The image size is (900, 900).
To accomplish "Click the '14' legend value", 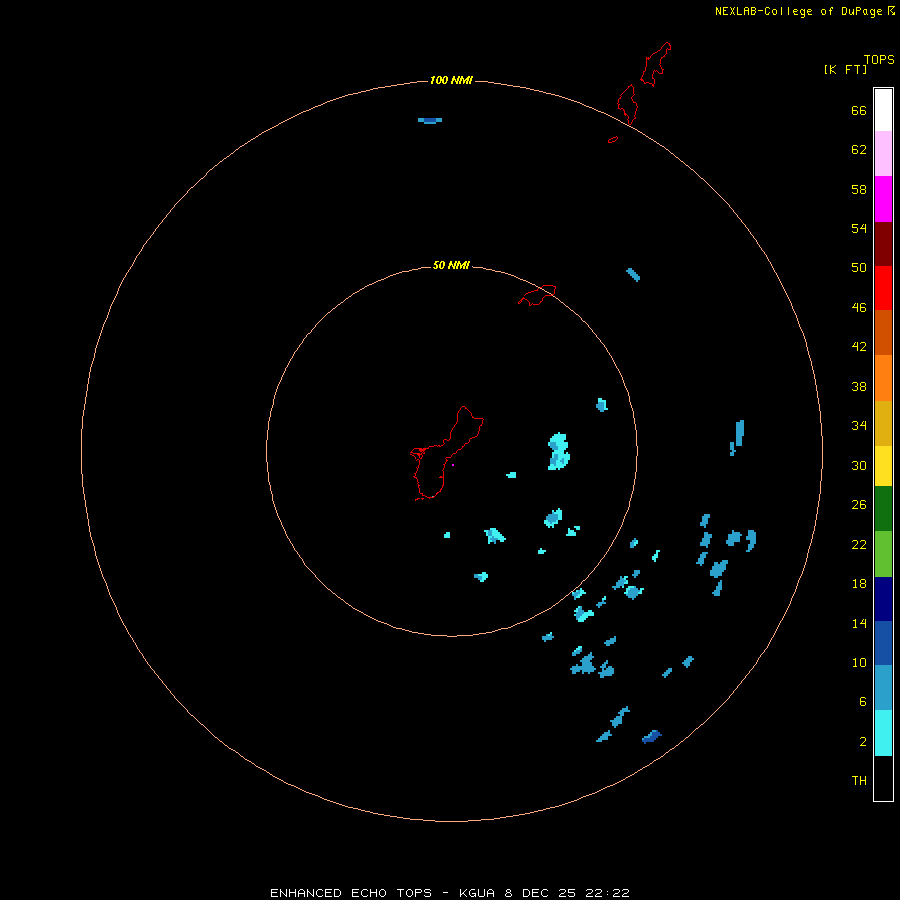I will (x=859, y=623).
